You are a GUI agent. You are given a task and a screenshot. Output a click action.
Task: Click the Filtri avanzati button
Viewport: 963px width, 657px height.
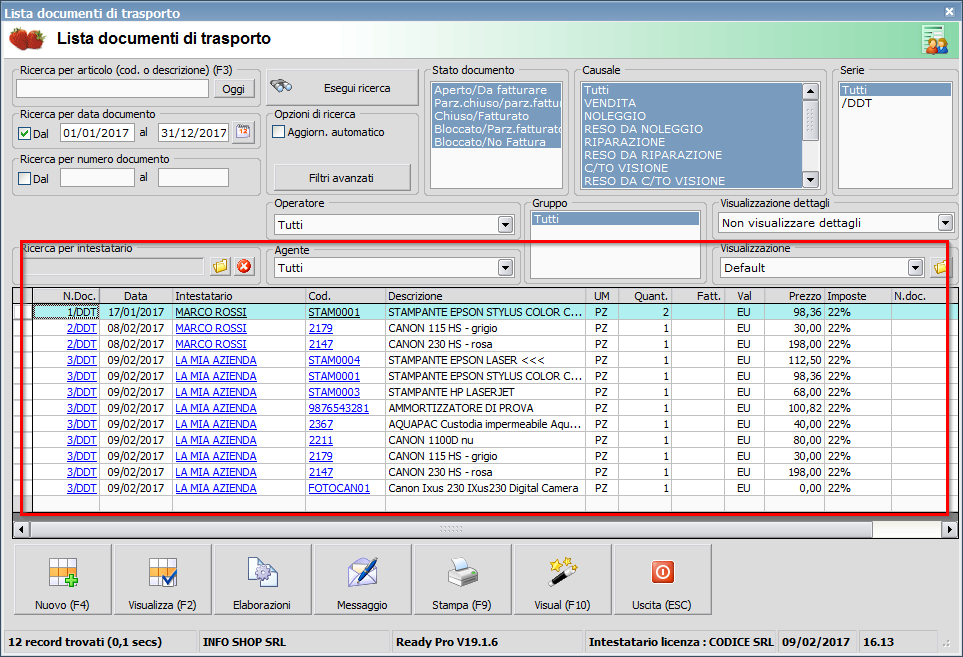click(341, 178)
